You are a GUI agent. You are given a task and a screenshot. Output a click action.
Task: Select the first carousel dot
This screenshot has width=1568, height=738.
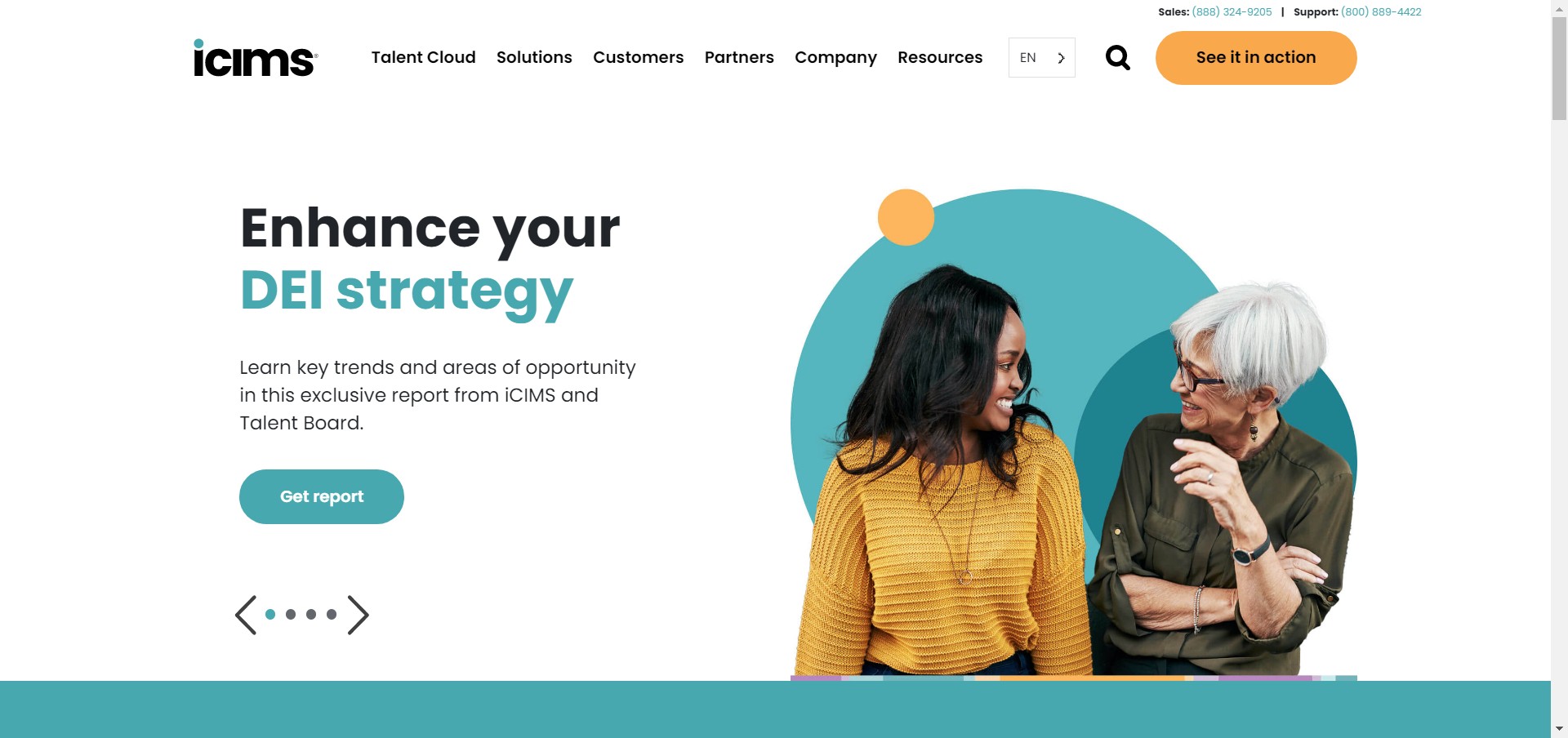tap(270, 615)
